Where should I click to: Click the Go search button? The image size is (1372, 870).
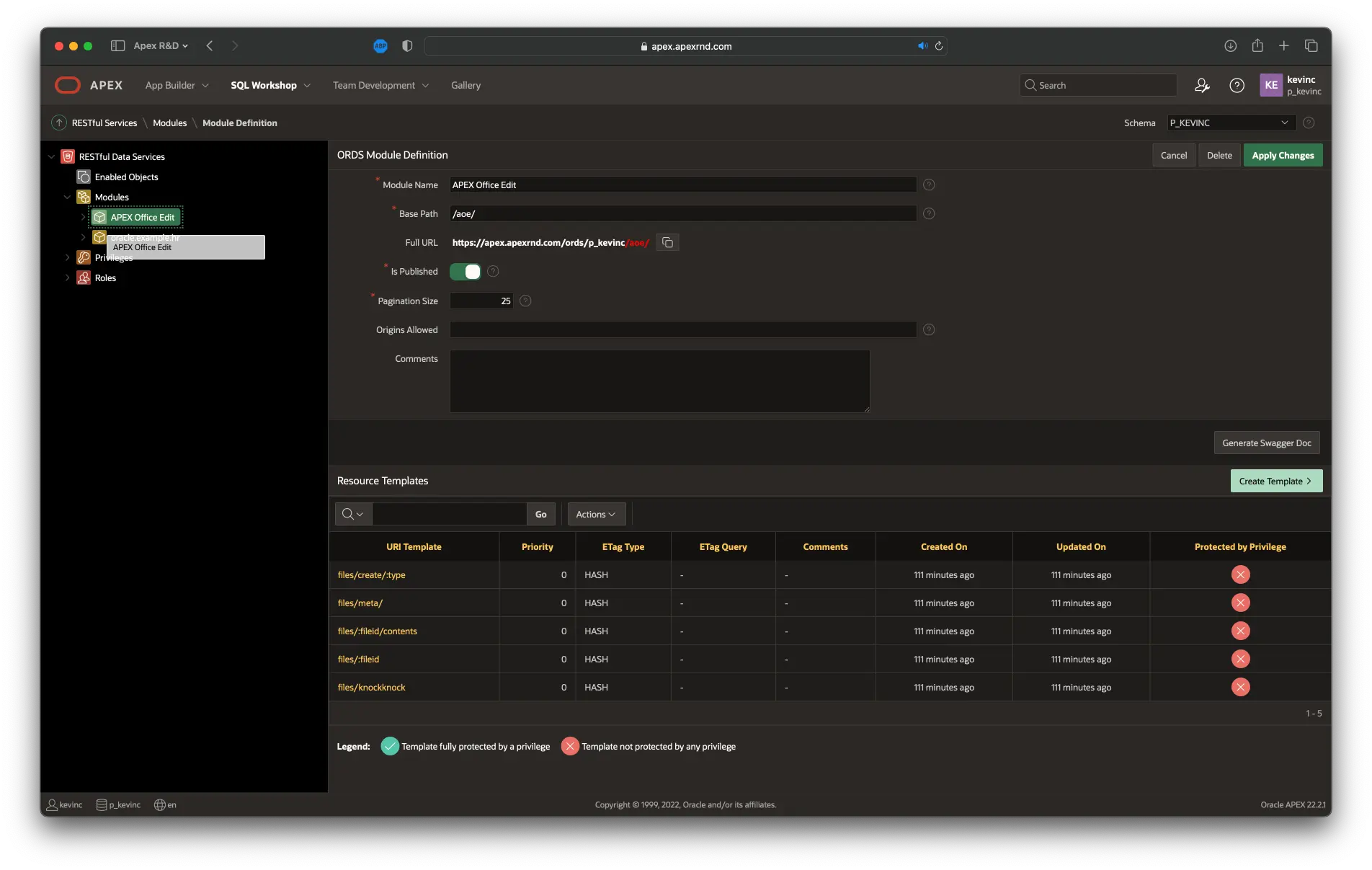pos(541,514)
